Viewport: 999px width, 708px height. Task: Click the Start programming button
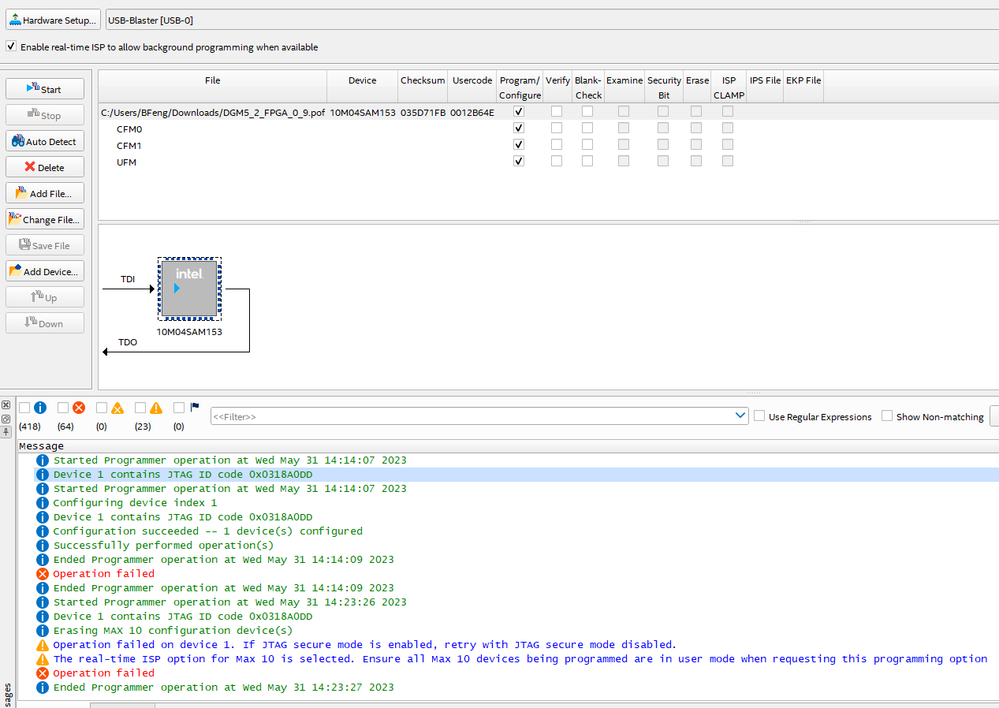pyautogui.click(x=44, y=90)
